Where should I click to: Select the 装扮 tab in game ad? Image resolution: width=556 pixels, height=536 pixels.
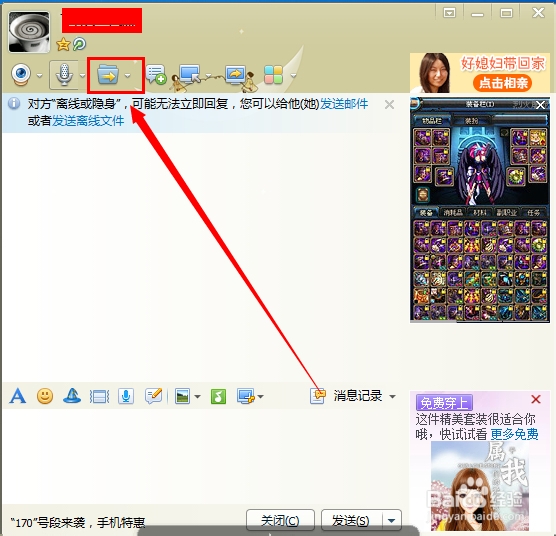(471, 121)
